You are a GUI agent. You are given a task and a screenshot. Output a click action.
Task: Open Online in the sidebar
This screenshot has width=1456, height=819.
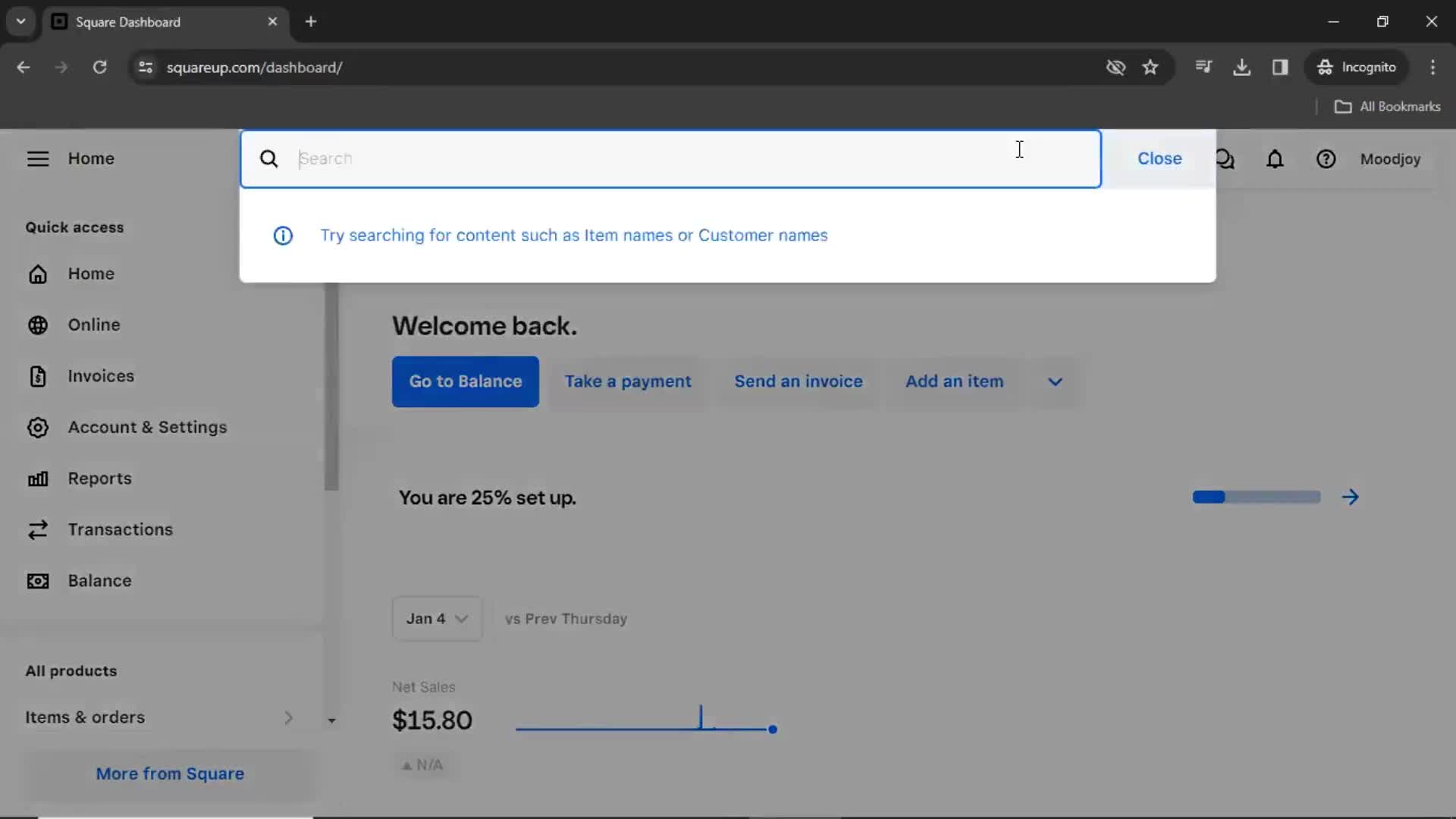click(x=94, y=325)
